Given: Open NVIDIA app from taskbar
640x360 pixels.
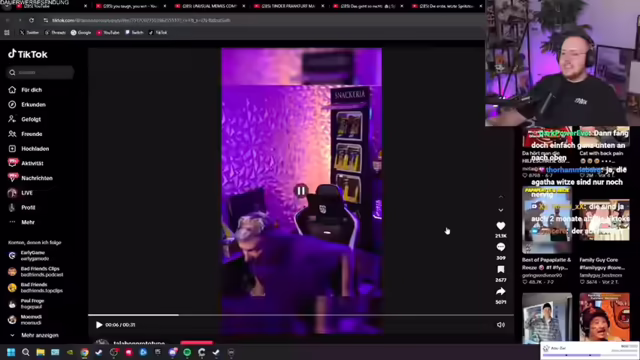Looking at the screenshot, I should click(x=70, y=352).
